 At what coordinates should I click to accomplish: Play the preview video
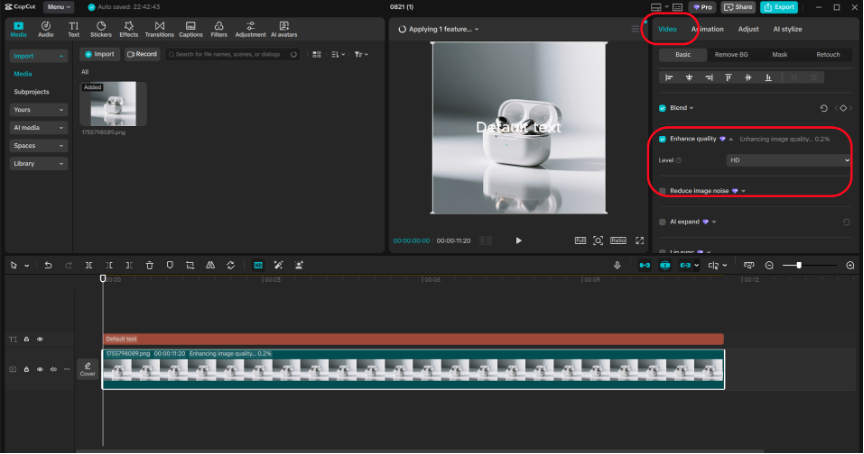[518, 240]
